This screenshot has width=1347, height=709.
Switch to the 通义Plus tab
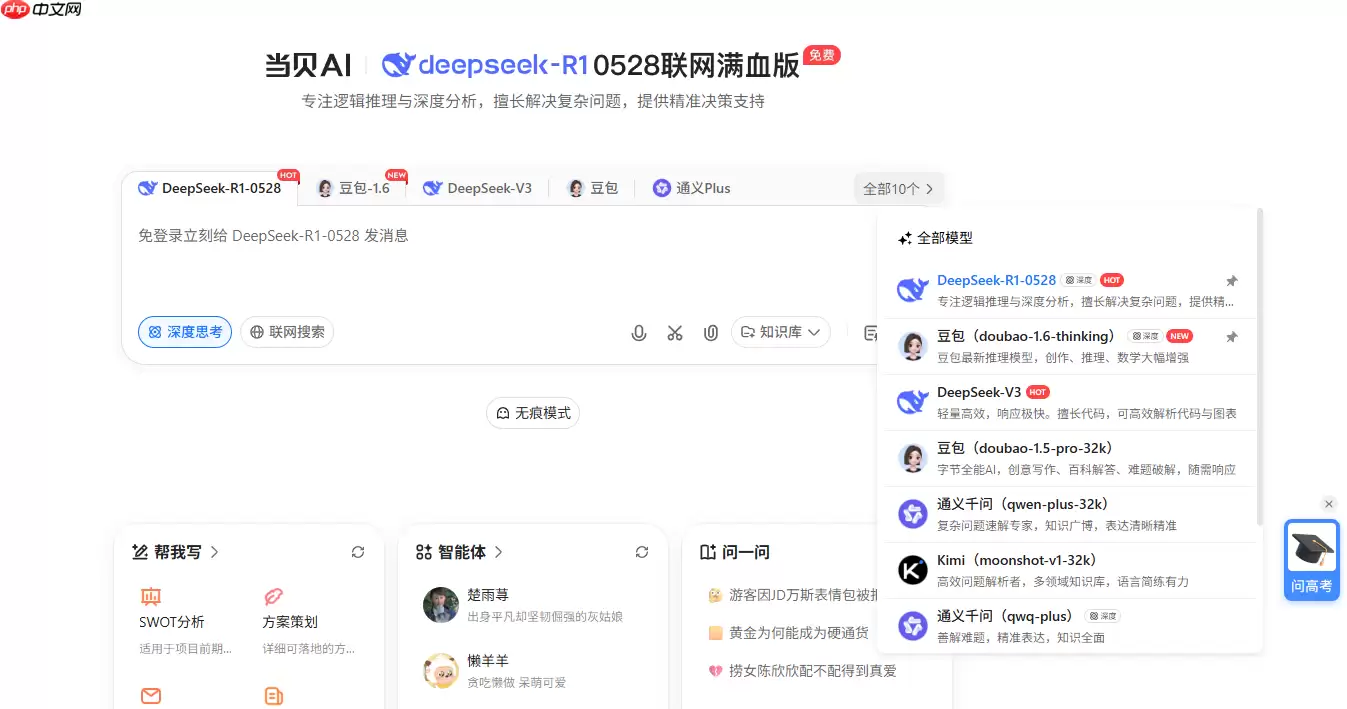pos(690,187)
